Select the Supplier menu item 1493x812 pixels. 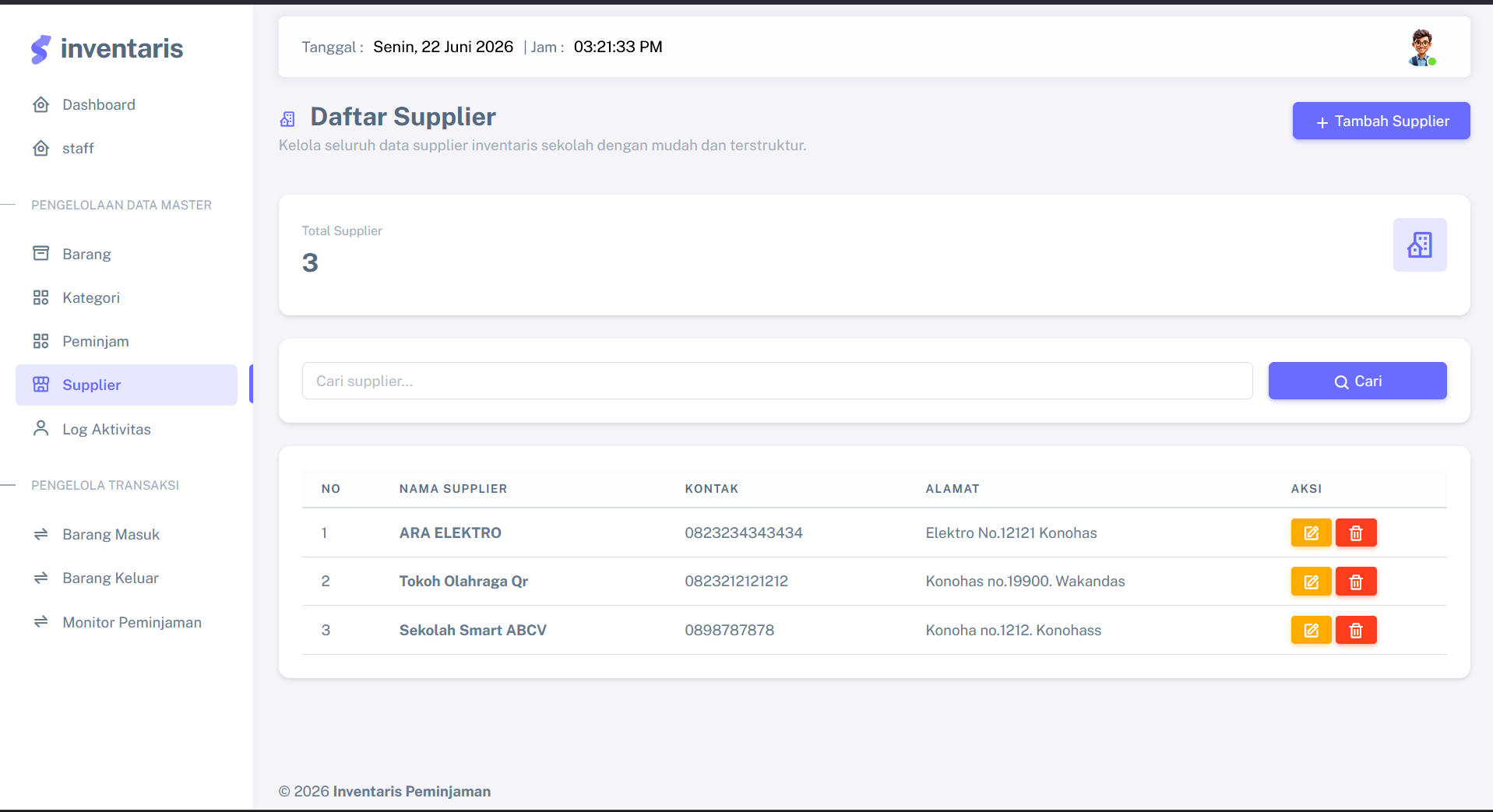[x=126, y=385]
